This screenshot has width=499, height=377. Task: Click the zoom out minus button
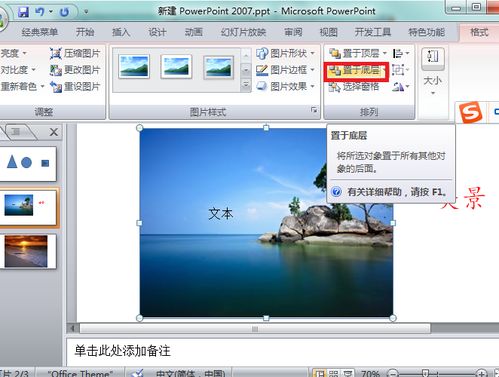tap(393, 373)
